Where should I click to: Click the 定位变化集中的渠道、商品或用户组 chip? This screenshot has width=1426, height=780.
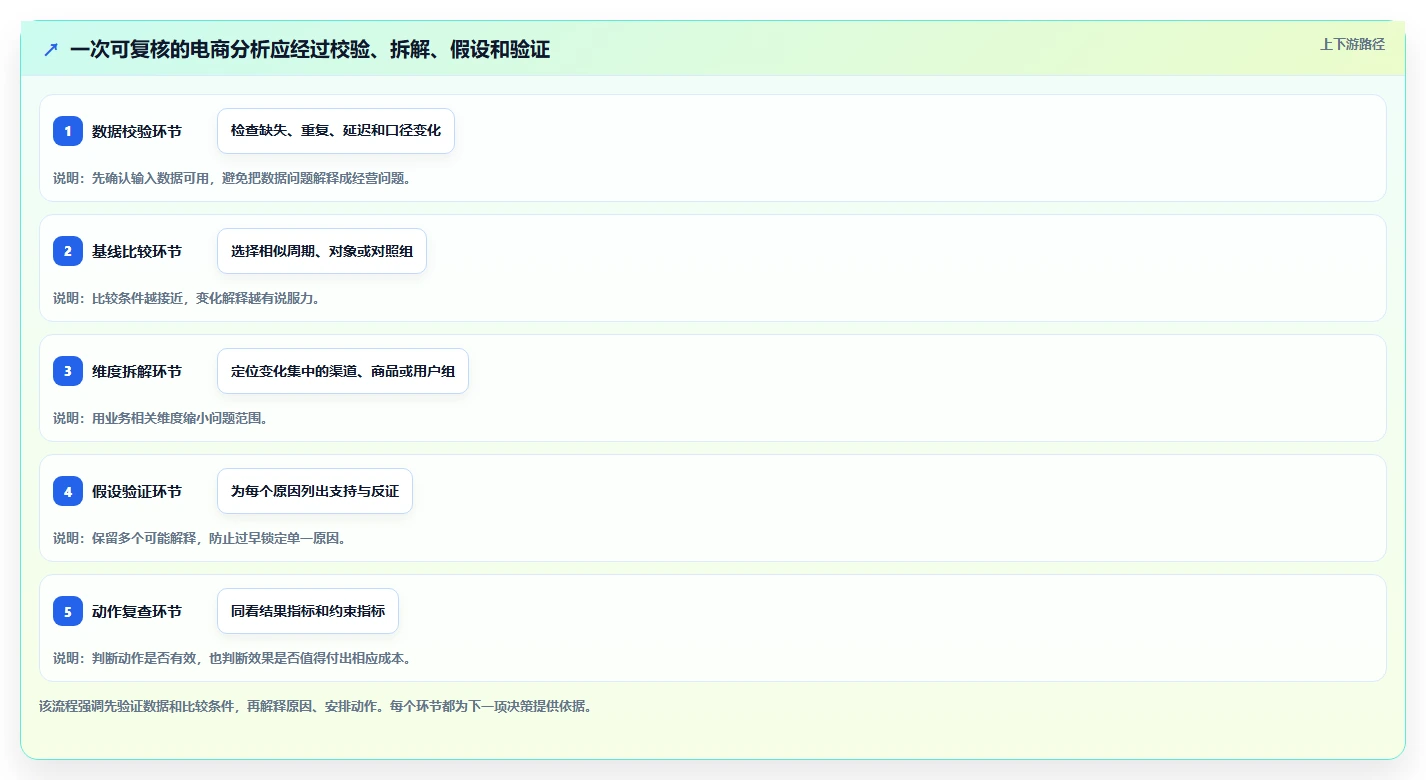pos(343,371)
